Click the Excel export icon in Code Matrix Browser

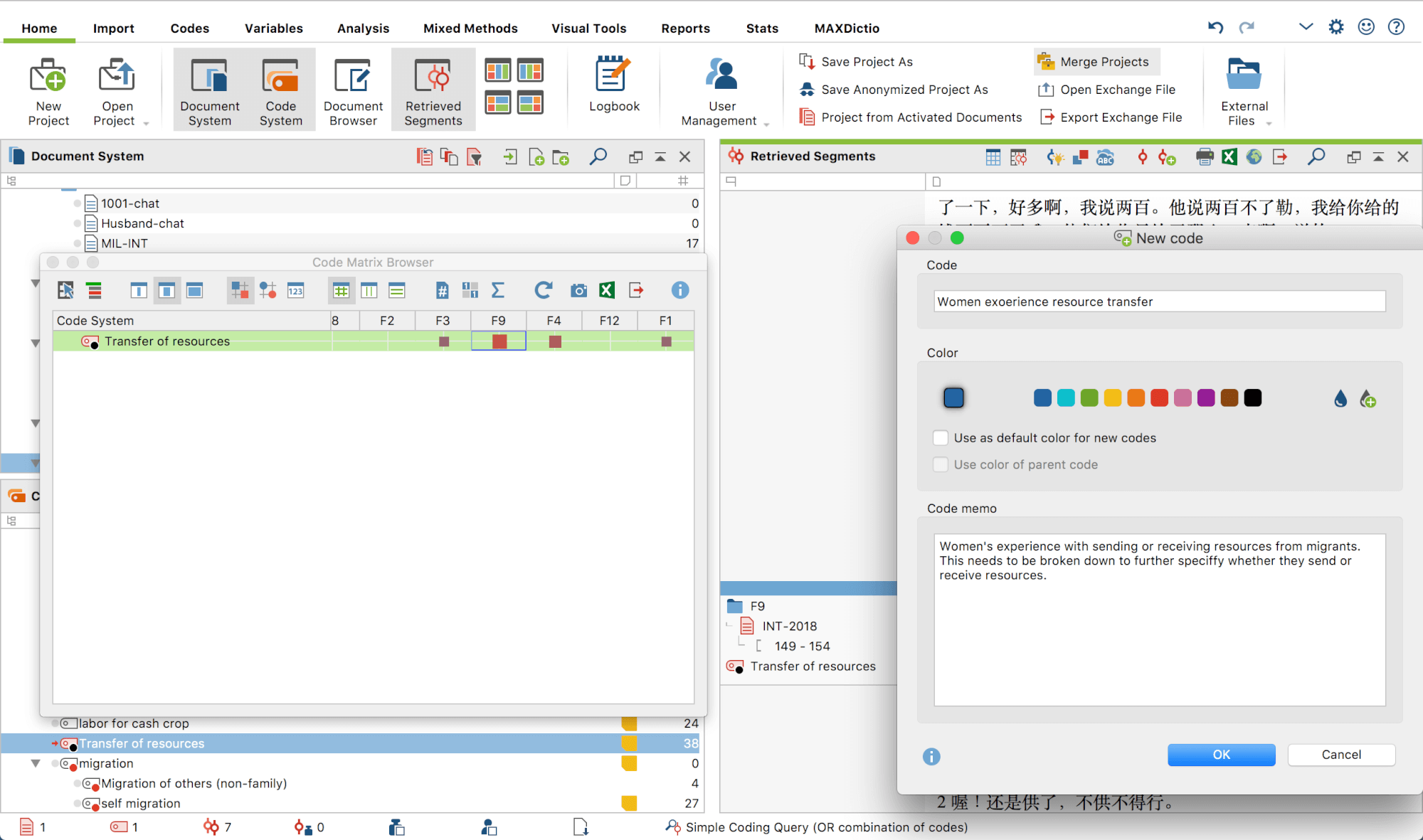[x=607, y=290]
